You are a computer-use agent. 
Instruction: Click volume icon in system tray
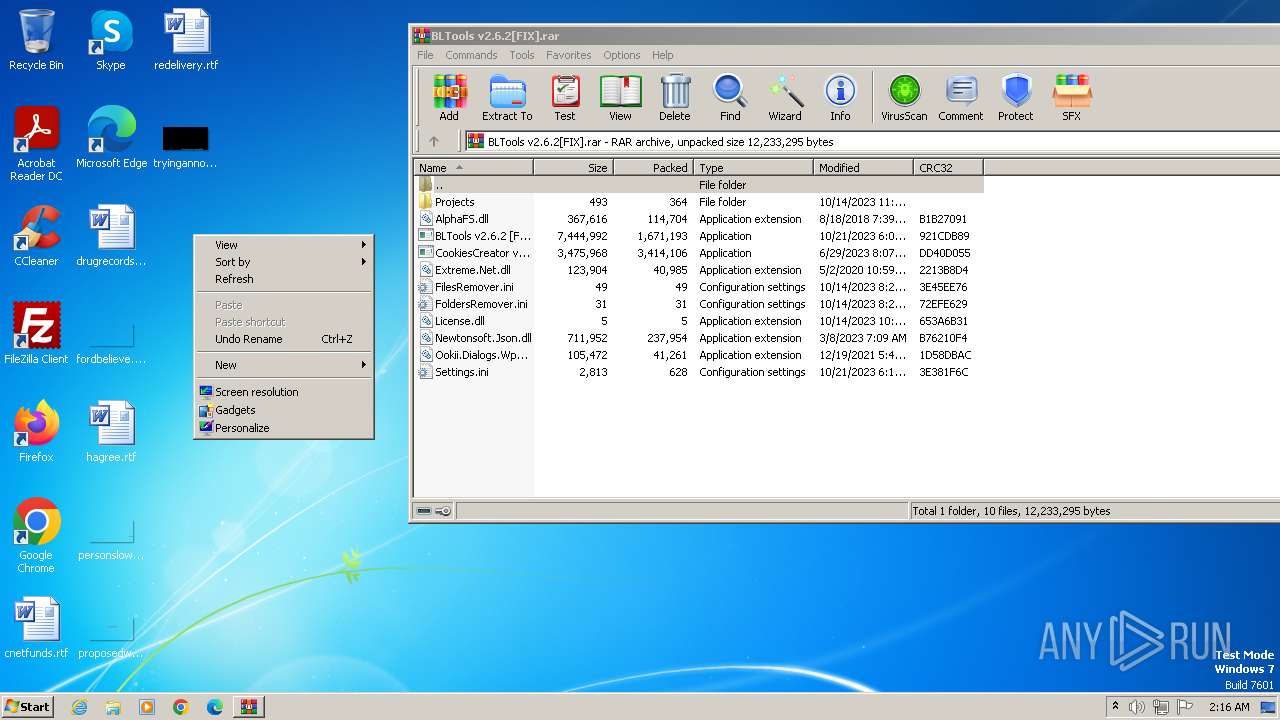point(1136,707)
